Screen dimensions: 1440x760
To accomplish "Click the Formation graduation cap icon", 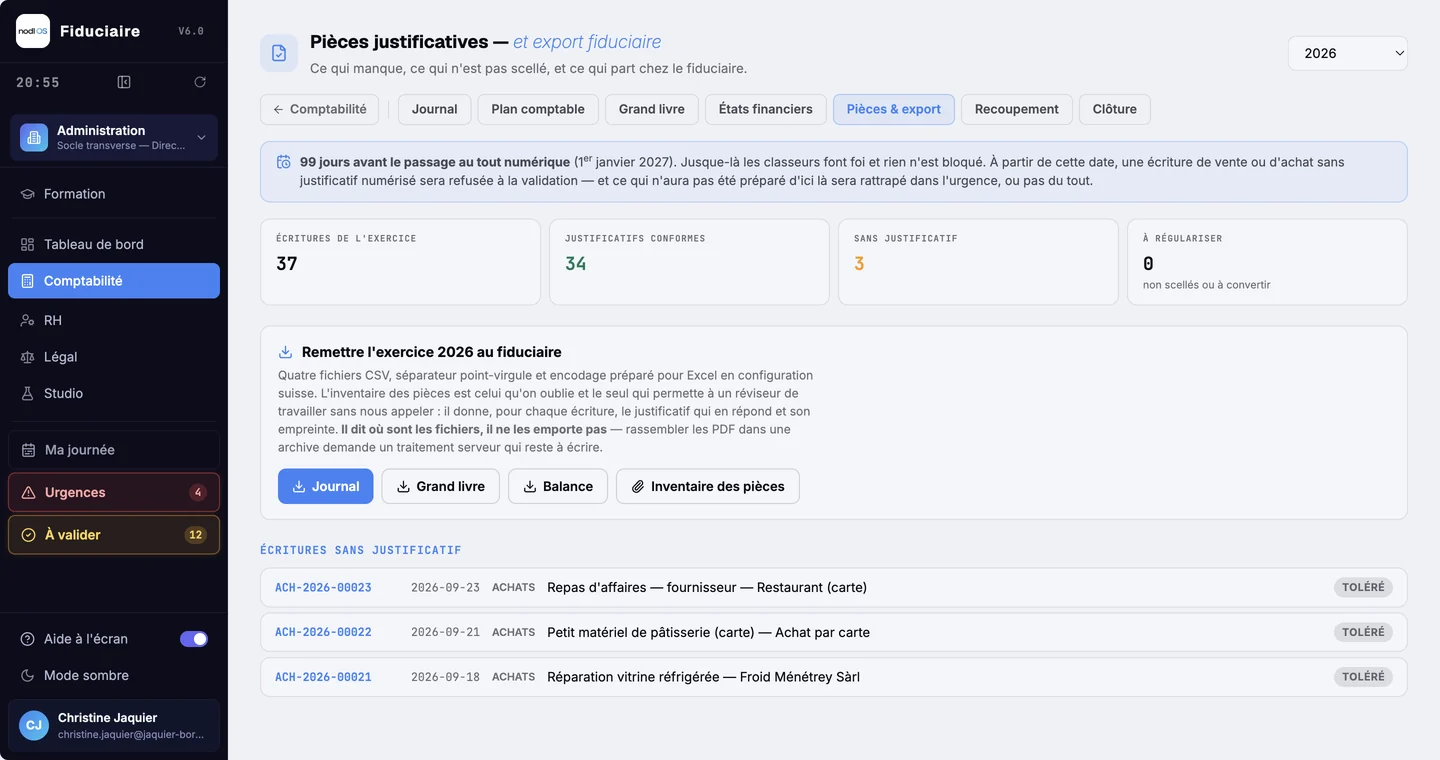I will tap(27, 194).
